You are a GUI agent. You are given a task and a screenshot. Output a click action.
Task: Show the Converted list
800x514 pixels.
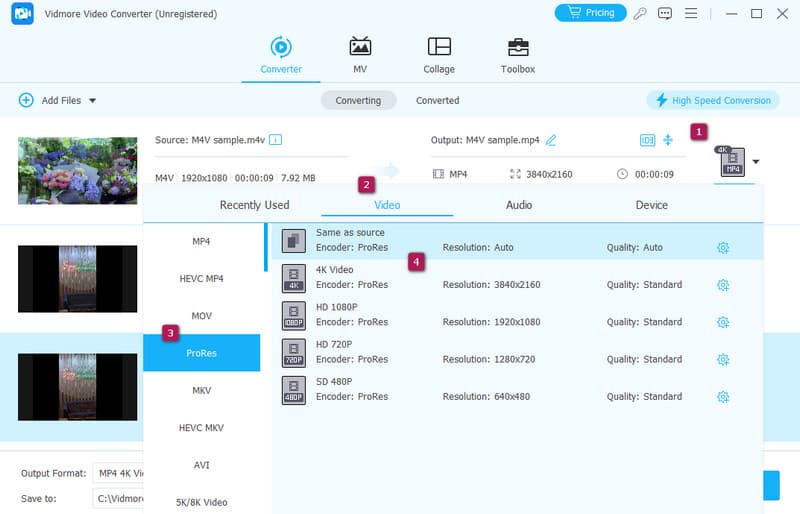437,100
